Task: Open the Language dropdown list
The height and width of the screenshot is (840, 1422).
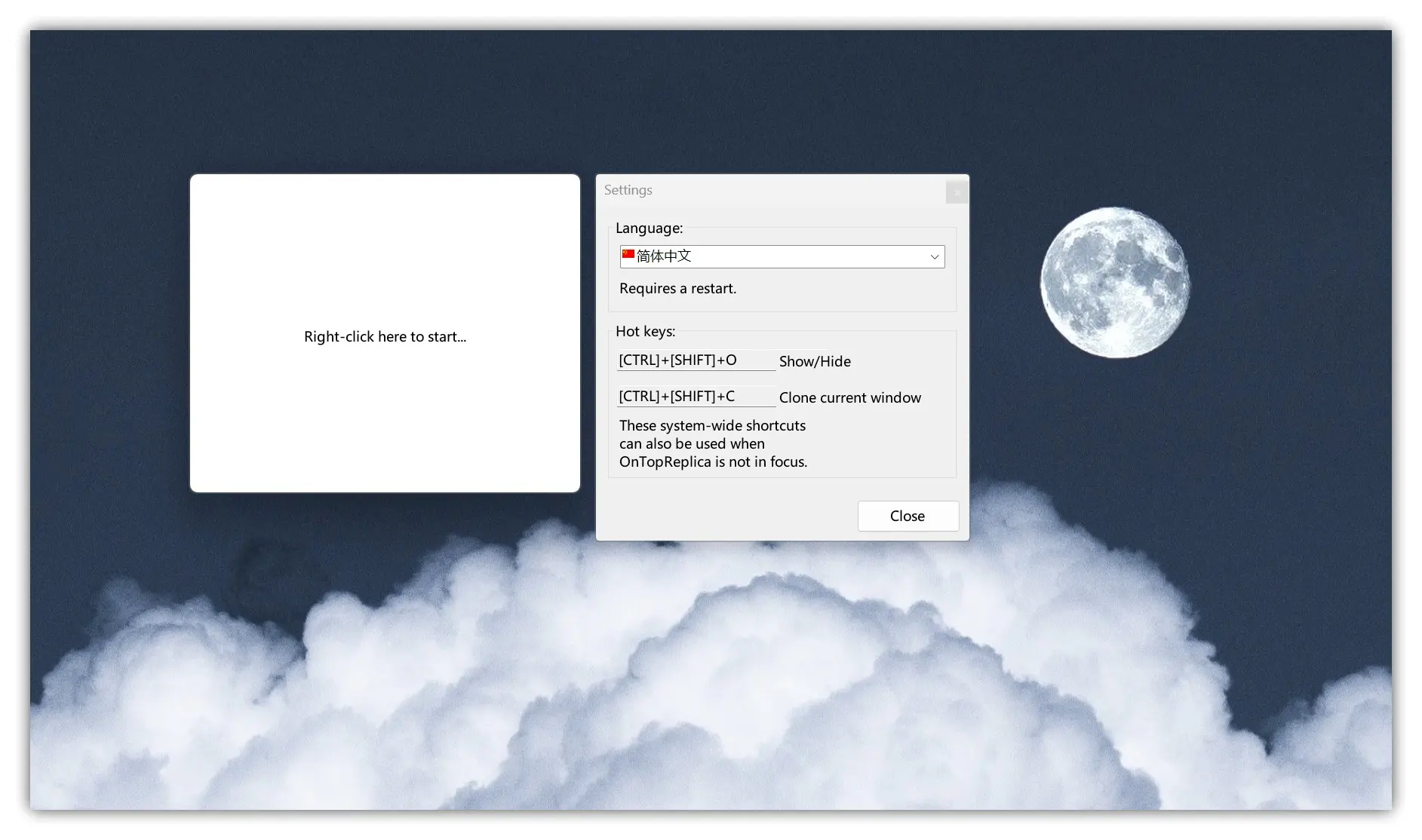Action: pyautogui.click(x=782, y=256)
